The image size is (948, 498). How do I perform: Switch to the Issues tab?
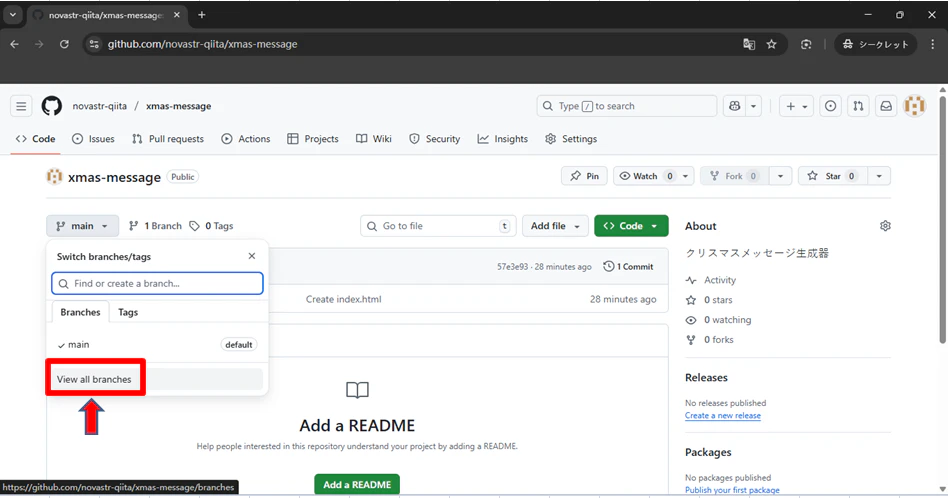pyautogui.click(x=93, y=139)
